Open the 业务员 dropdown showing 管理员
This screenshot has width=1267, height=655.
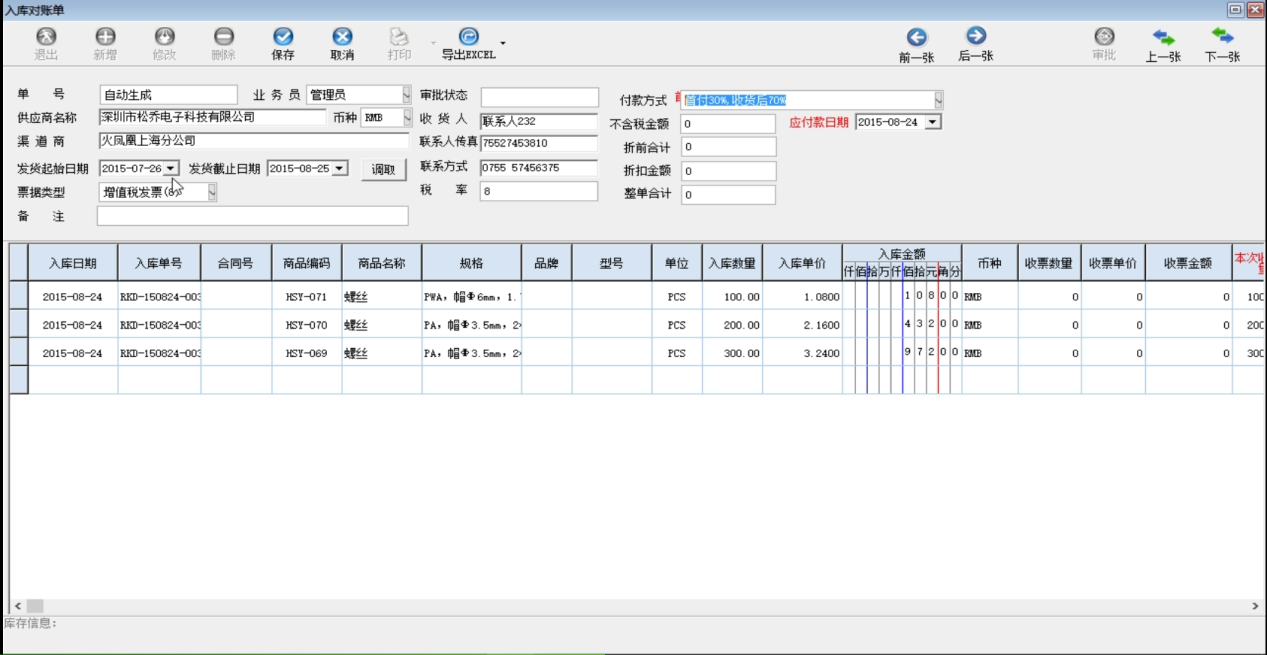point(407,95)
